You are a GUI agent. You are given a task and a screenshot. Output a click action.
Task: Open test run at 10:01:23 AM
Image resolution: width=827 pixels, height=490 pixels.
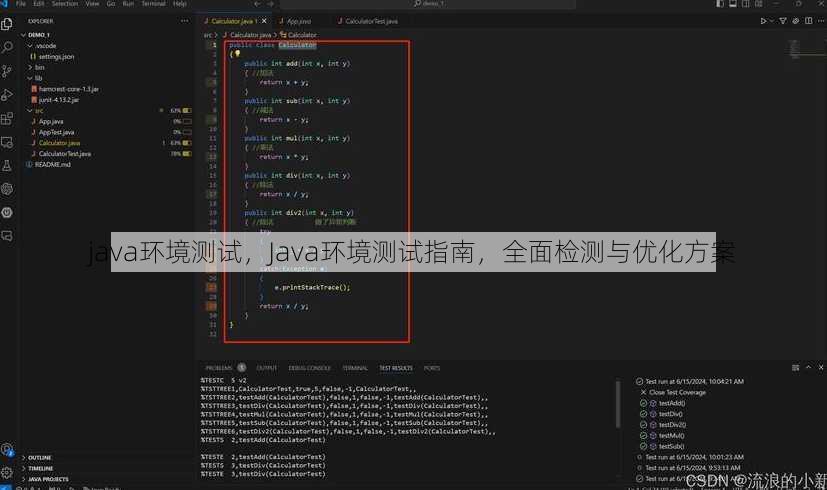[x=694, y=457]
